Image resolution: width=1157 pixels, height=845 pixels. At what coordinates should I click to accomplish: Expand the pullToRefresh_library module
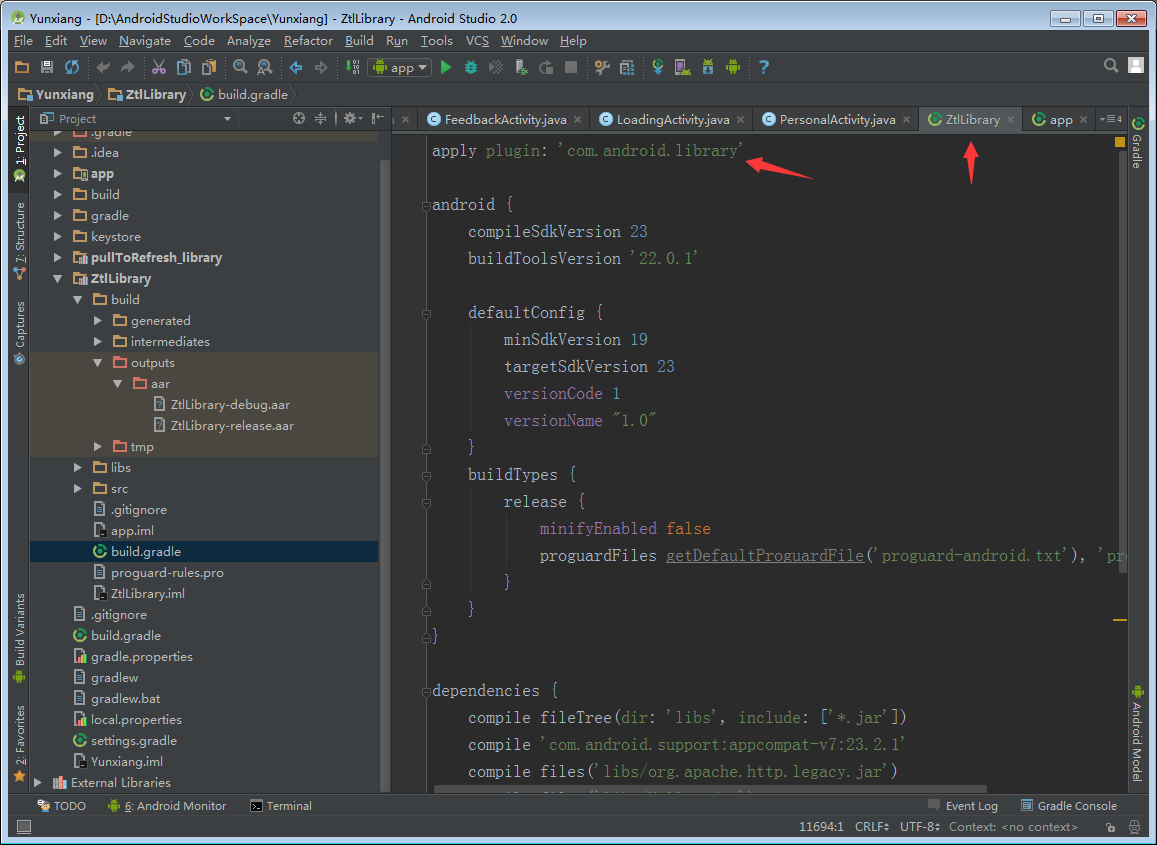pyautogui.click(x=58, y=258)
